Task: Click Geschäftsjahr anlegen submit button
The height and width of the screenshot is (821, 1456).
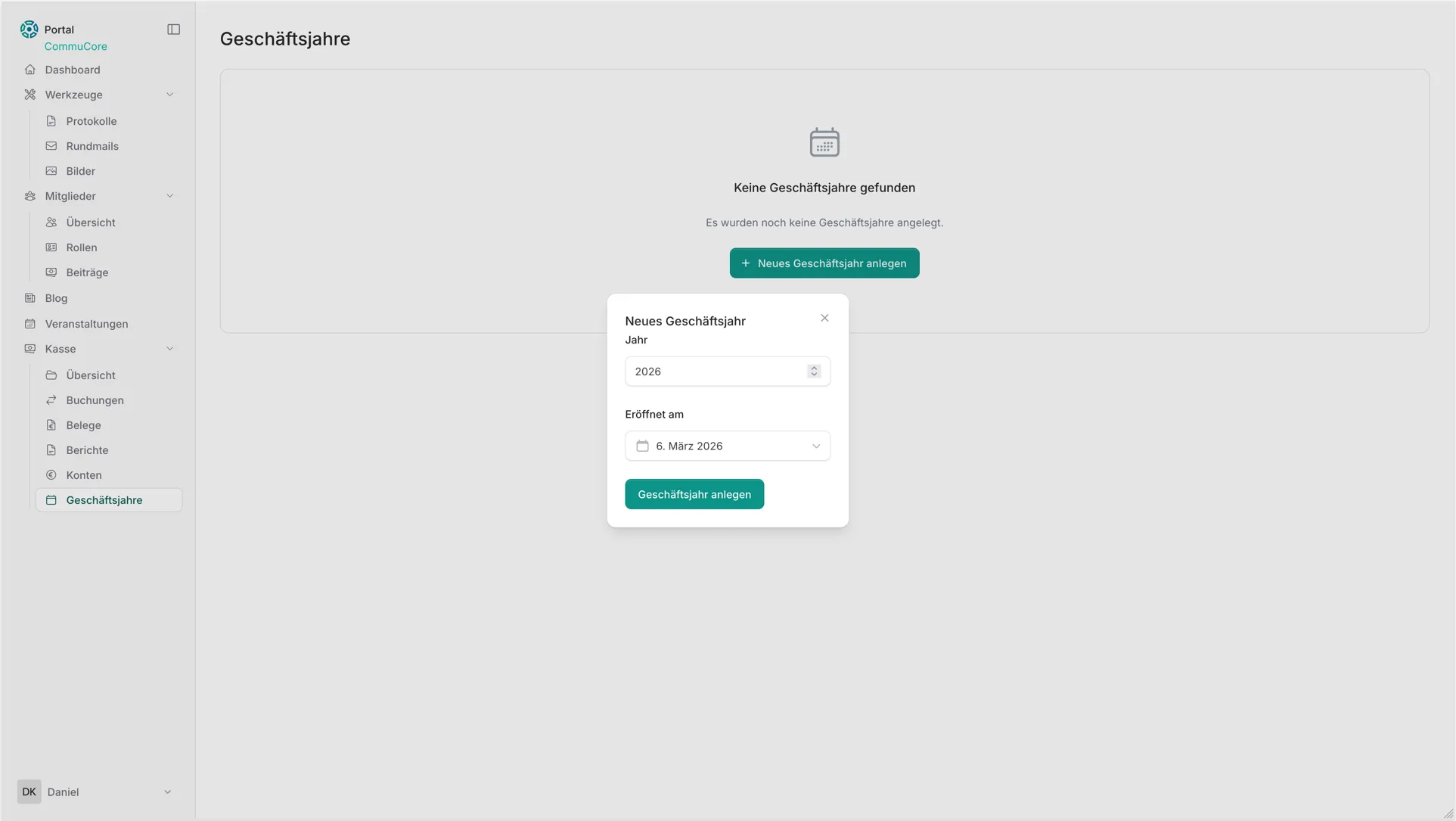Action: coord(694,494)
